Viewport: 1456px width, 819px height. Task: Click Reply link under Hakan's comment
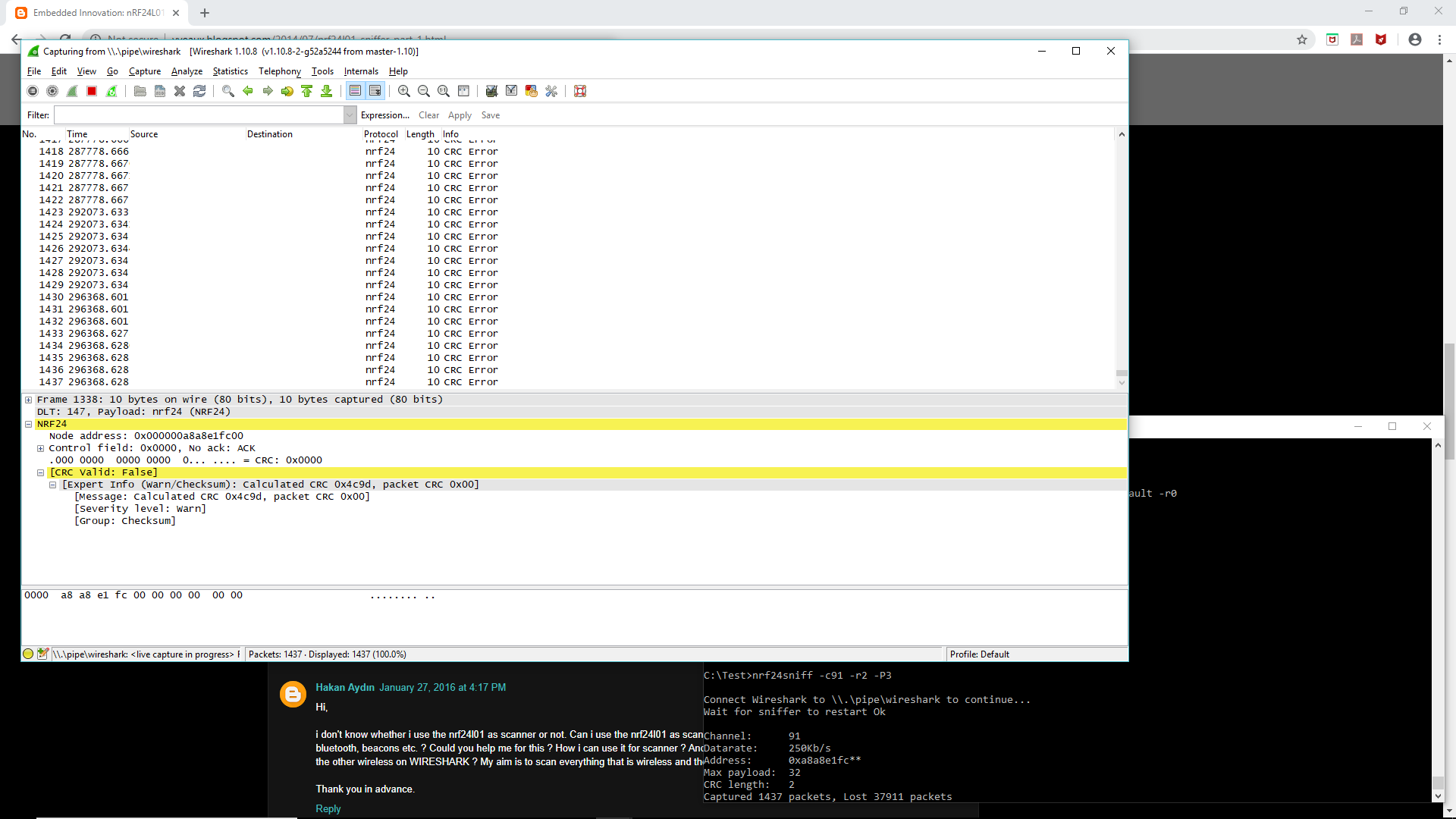[328, 809]
